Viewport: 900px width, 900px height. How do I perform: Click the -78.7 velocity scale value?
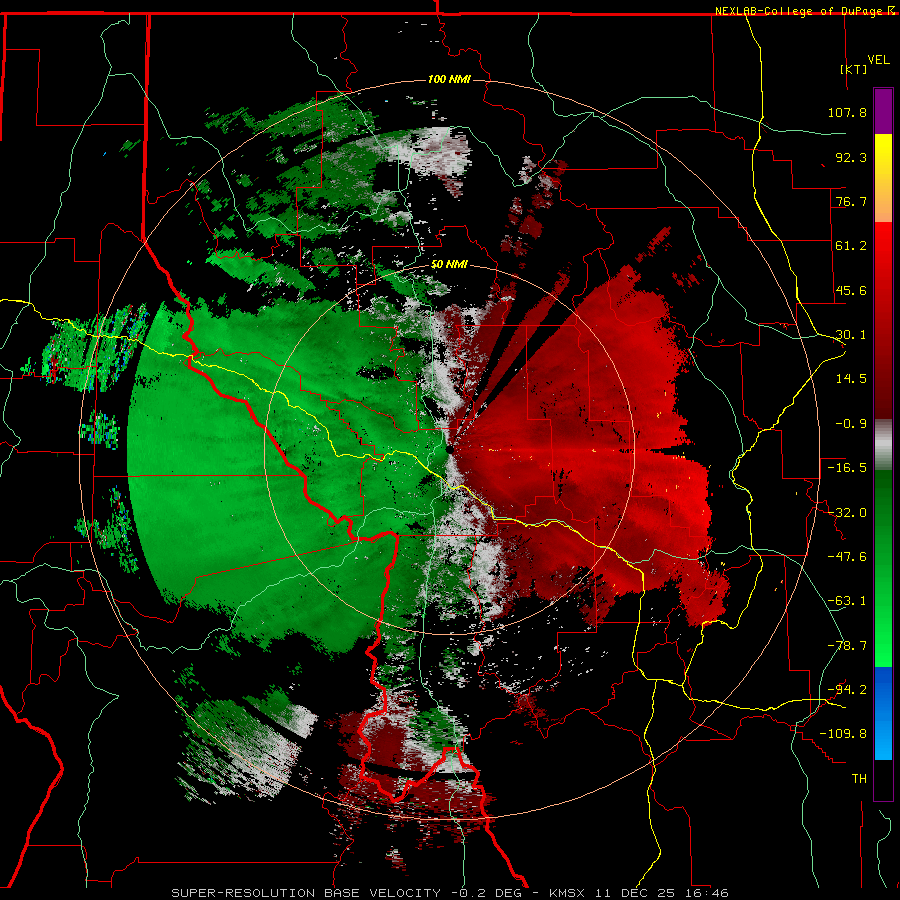point(847,646)
